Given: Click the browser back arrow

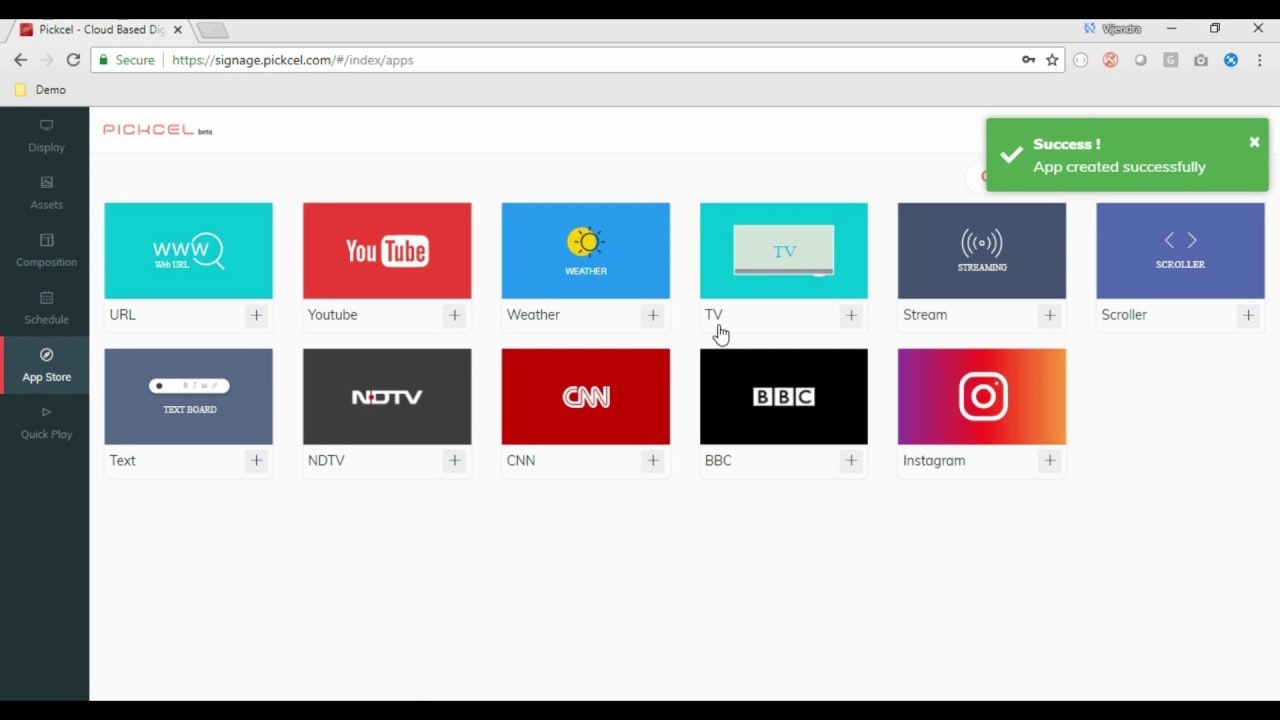Looking at the screenshot, I should click(20, 60).
